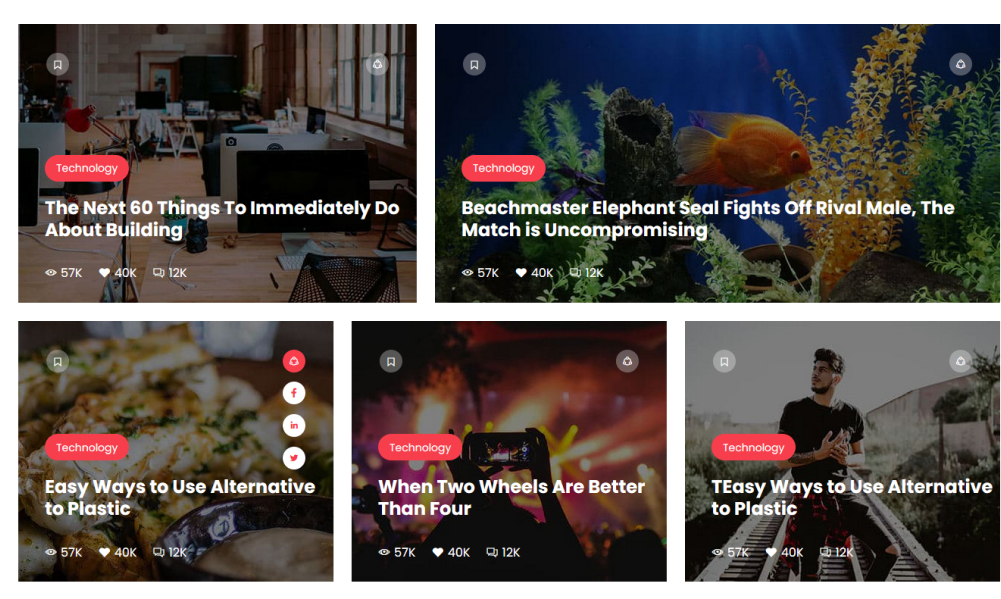Share food article on Facebook
This screenshot has height=599, width=1001.
294,393
